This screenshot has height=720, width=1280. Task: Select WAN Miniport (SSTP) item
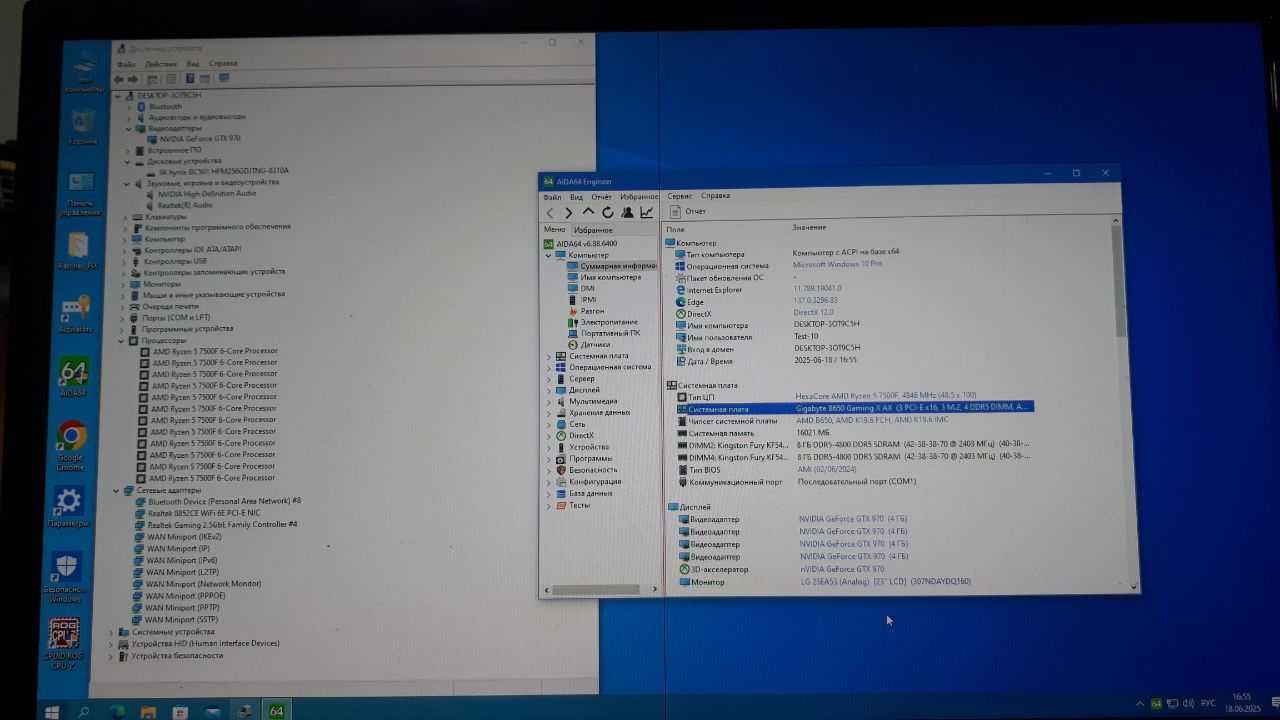174,619
